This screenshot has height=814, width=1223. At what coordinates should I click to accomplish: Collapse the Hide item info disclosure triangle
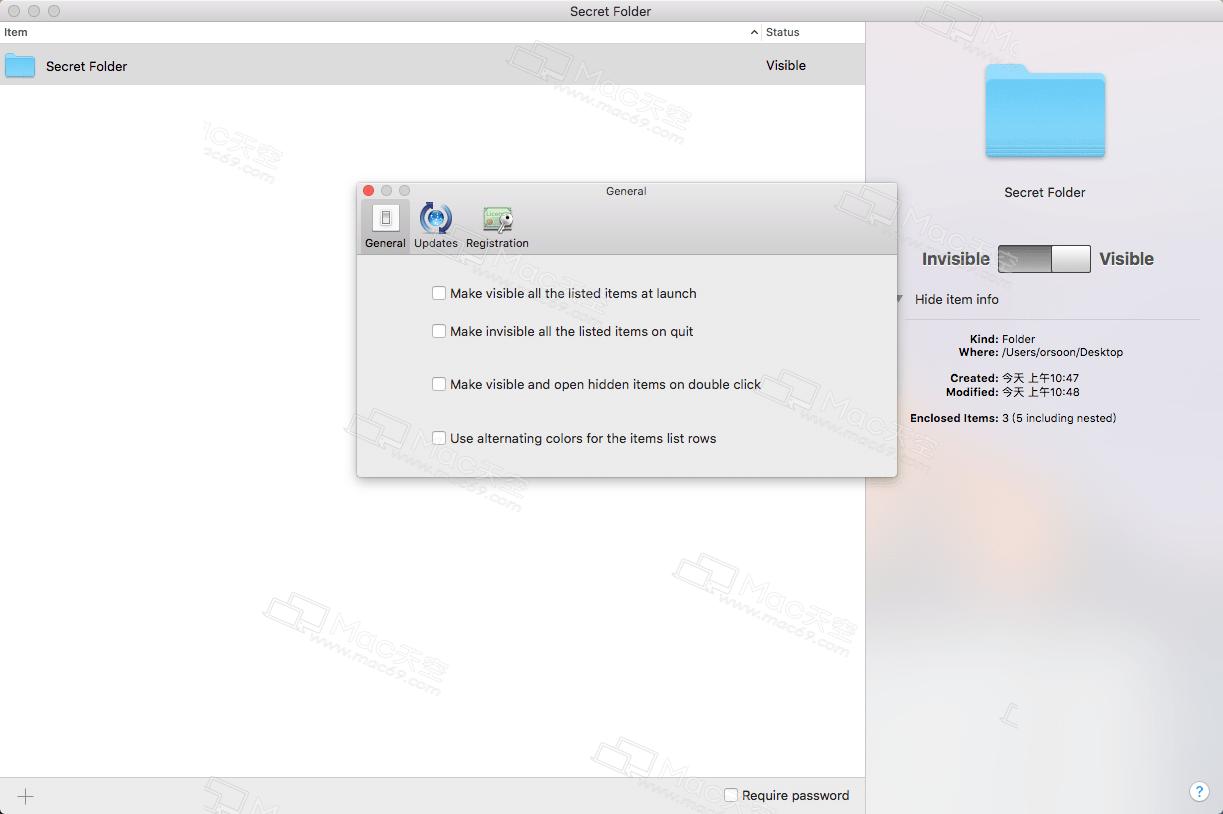click(900, 299)
